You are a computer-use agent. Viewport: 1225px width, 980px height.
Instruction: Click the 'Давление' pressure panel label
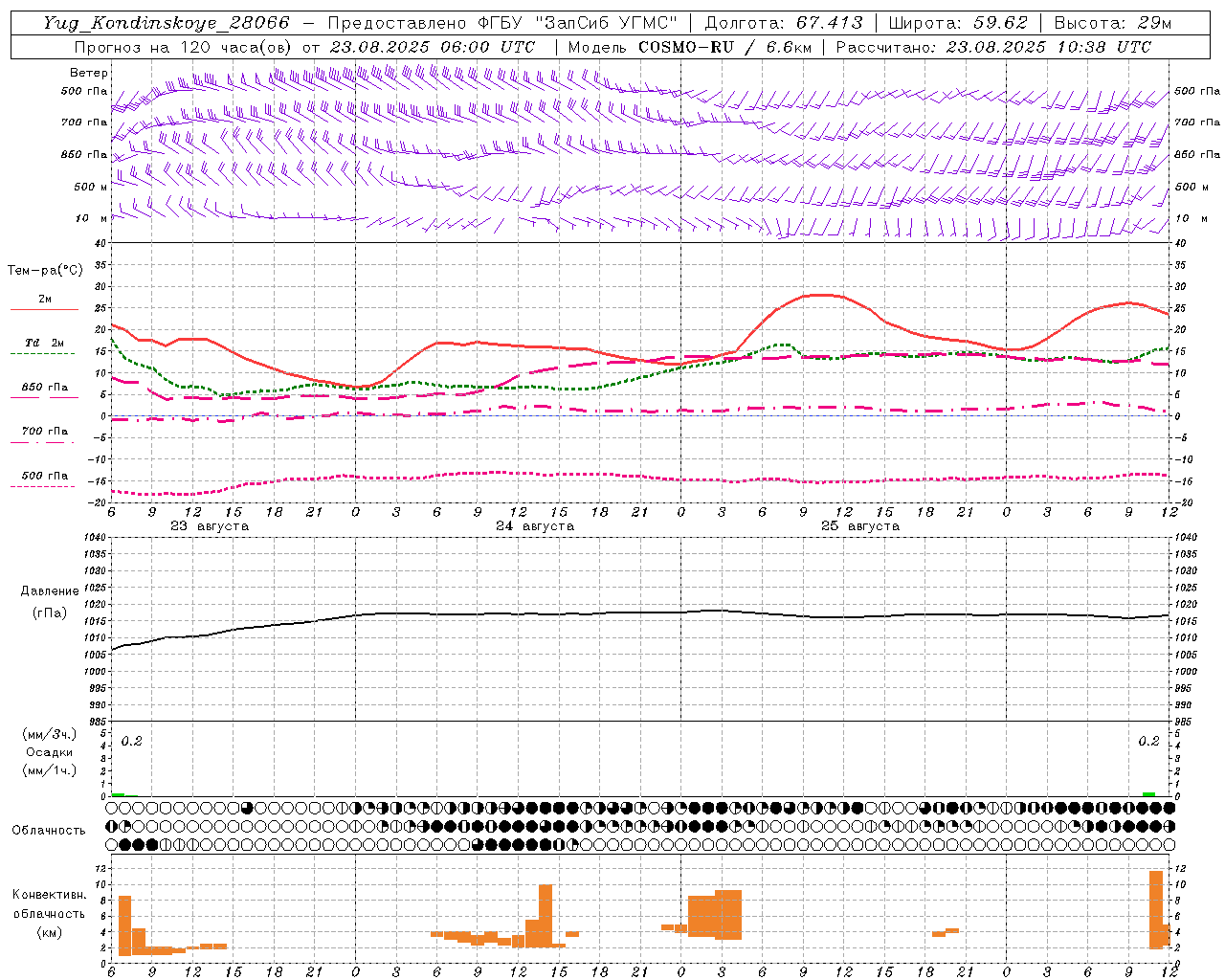tap(50, 590)
